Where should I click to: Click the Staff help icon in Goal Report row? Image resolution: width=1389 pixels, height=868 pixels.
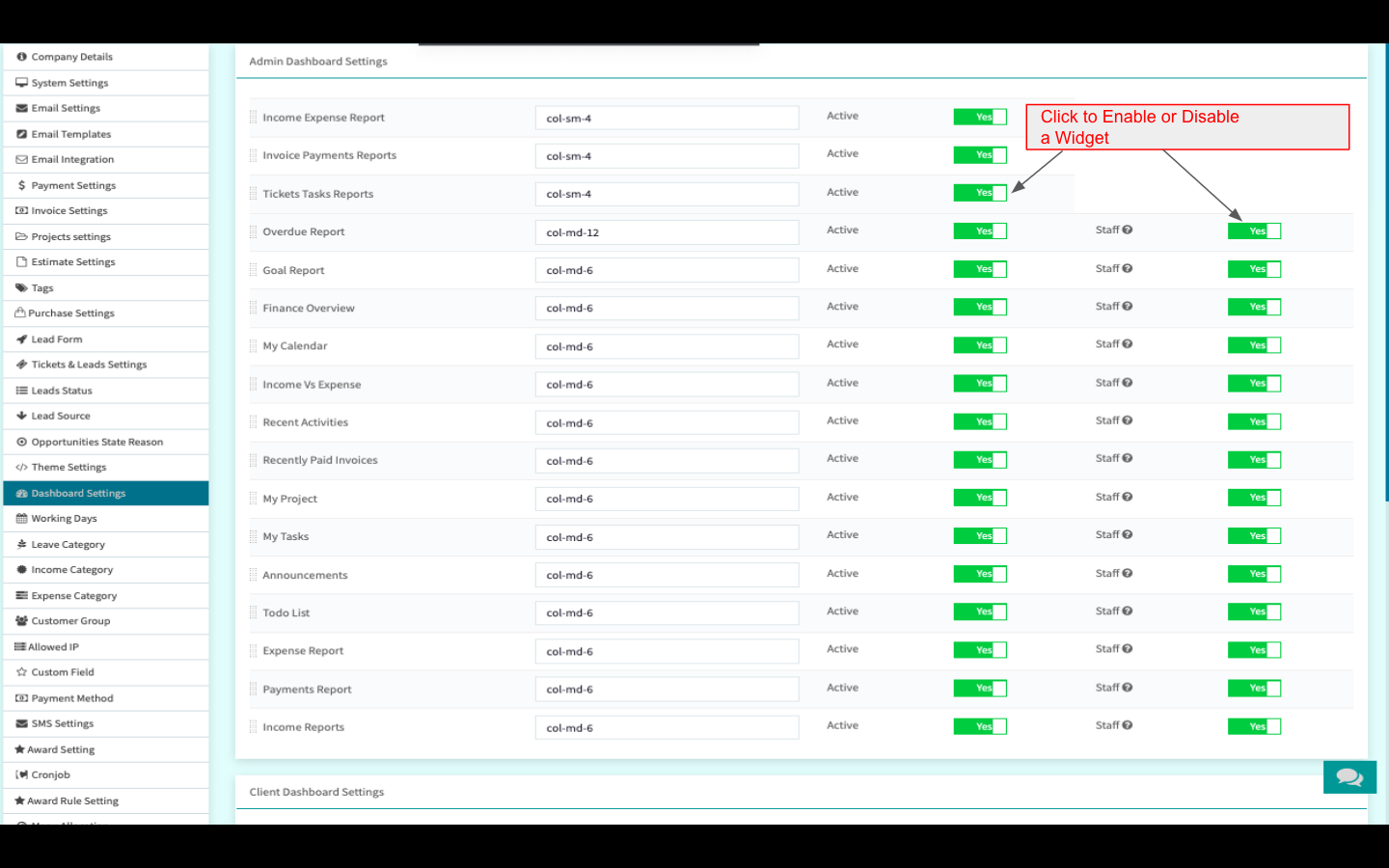coord(1127,269)
